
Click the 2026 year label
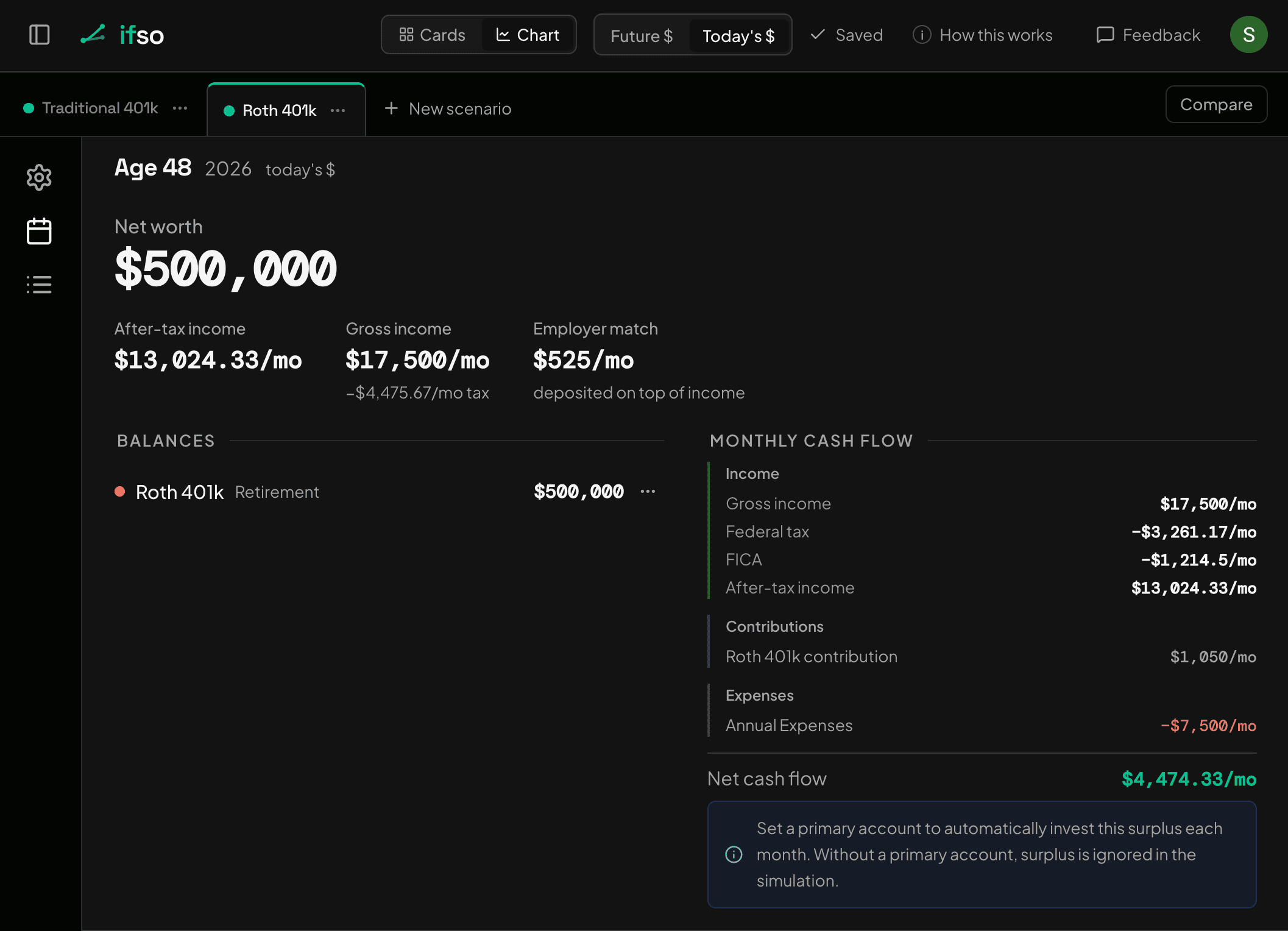click(x=228, y=169)
